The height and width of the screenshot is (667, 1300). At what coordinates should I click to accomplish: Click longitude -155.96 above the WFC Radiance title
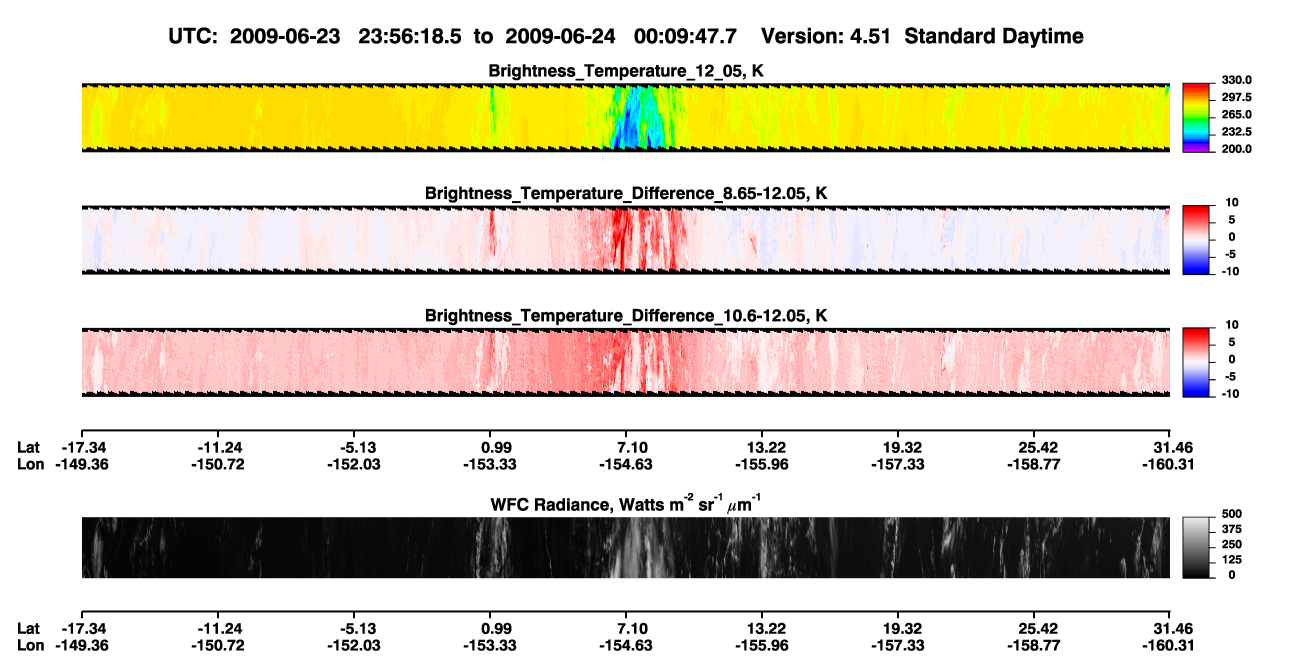tap(762, 464)
